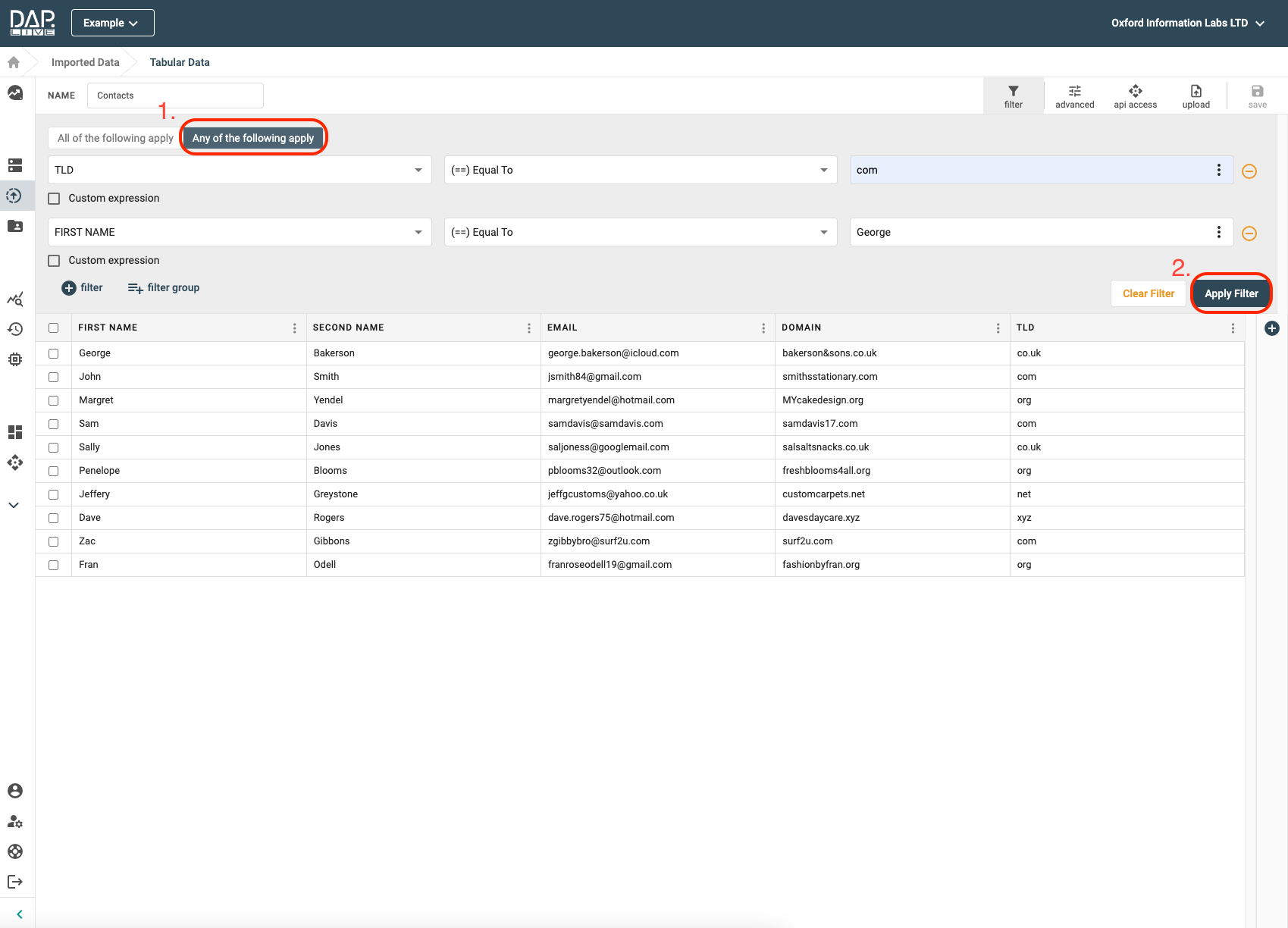Enable Custom expression under TLD filter
The height and width of the screenshot is (928, 1288).
pyautogui.click(x=54, y=199)
